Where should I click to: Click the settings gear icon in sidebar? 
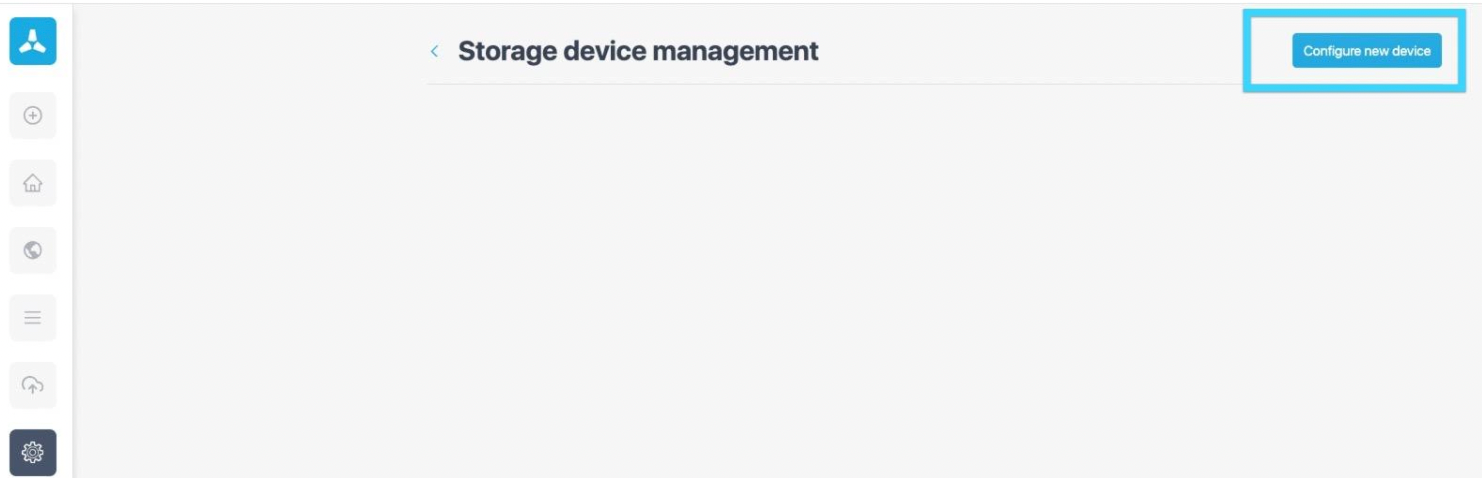point(33,453)
